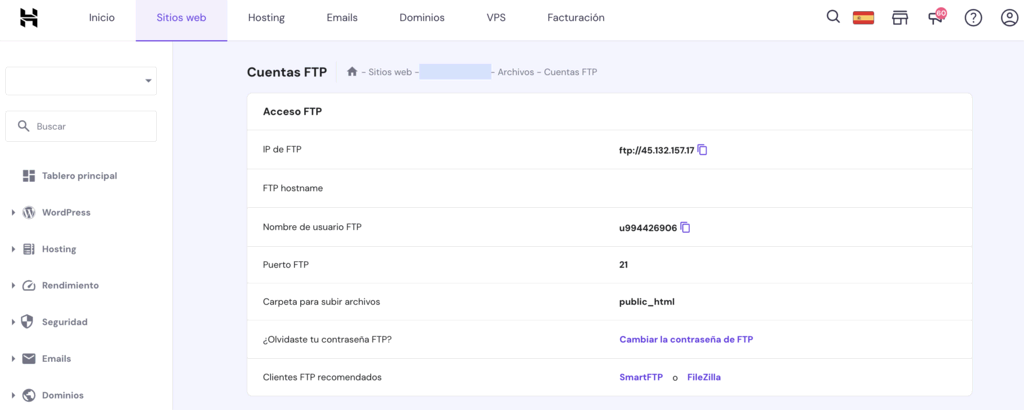The image size is (1024, 410).
Task: Open the help question mark icon
Action: (972, 18)
